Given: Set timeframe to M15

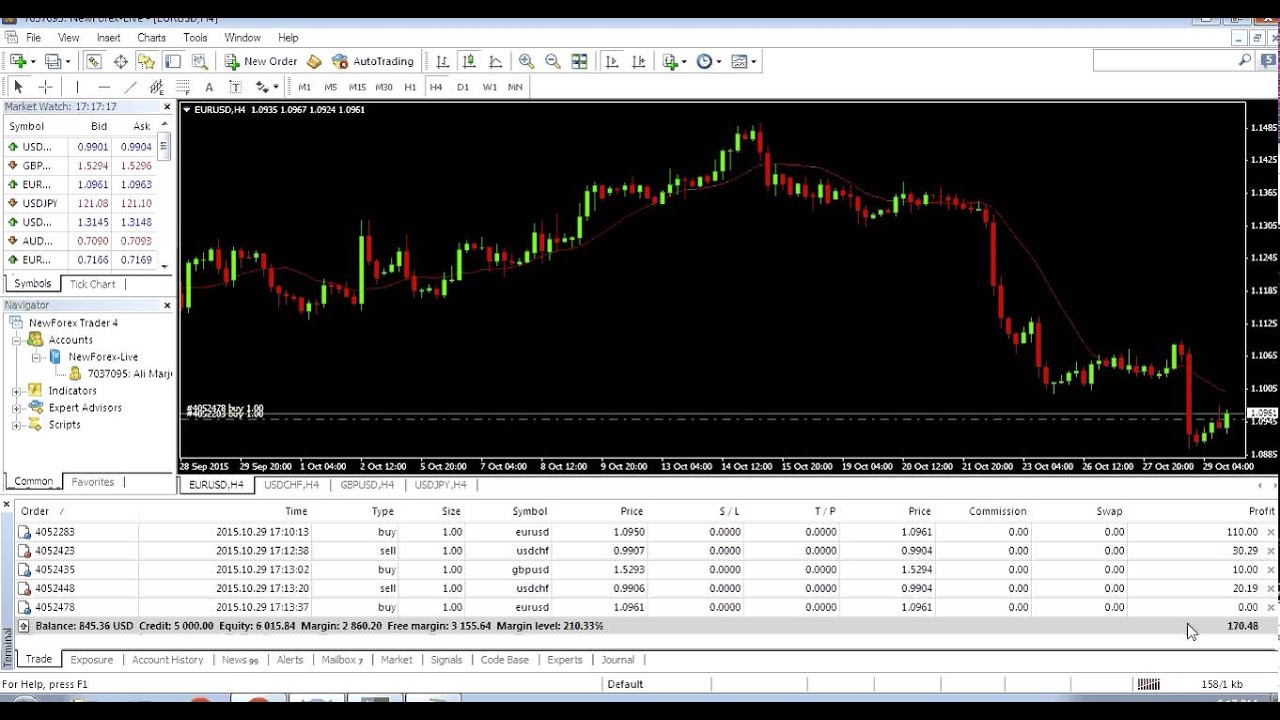Looking at the screenshot, I should (357, 87).
